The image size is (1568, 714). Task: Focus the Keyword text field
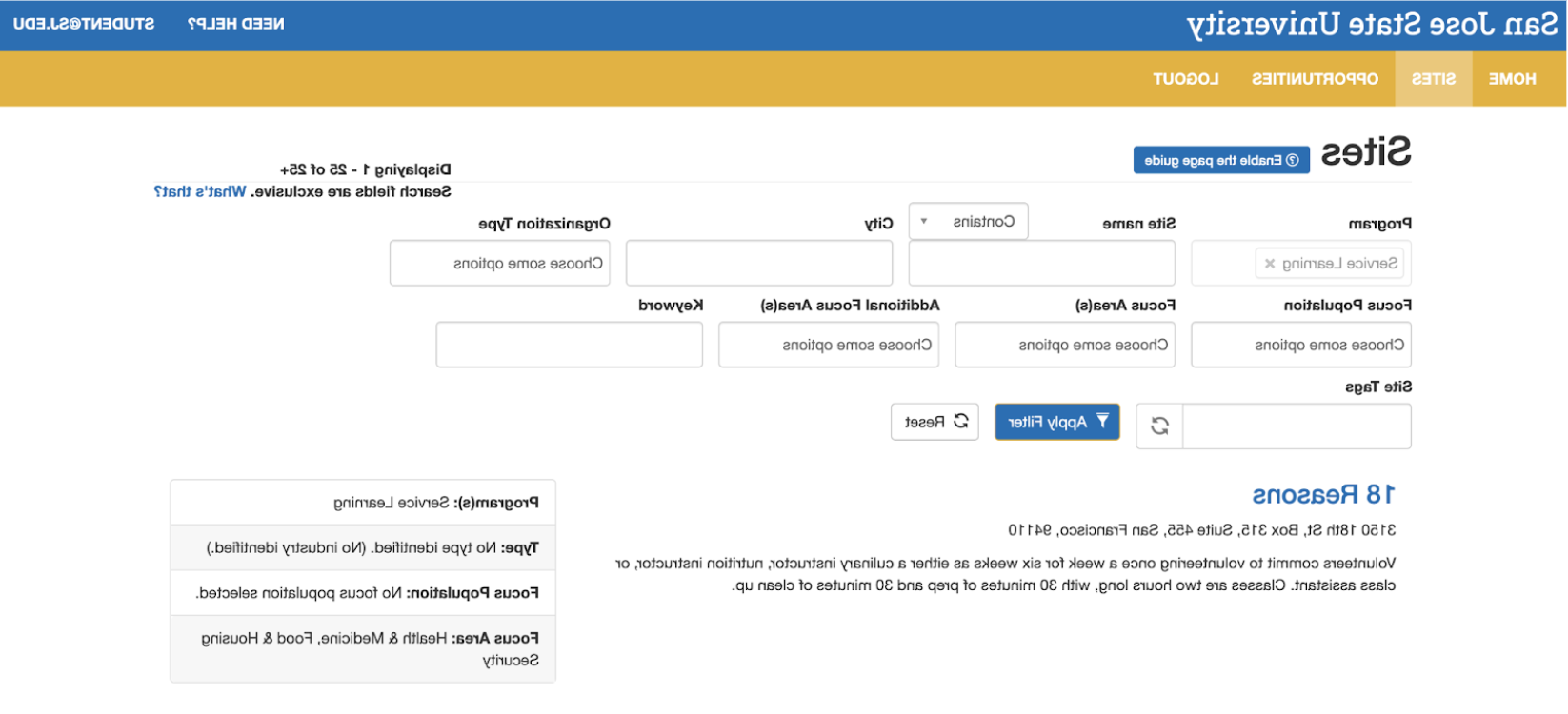tap(570, 345)
